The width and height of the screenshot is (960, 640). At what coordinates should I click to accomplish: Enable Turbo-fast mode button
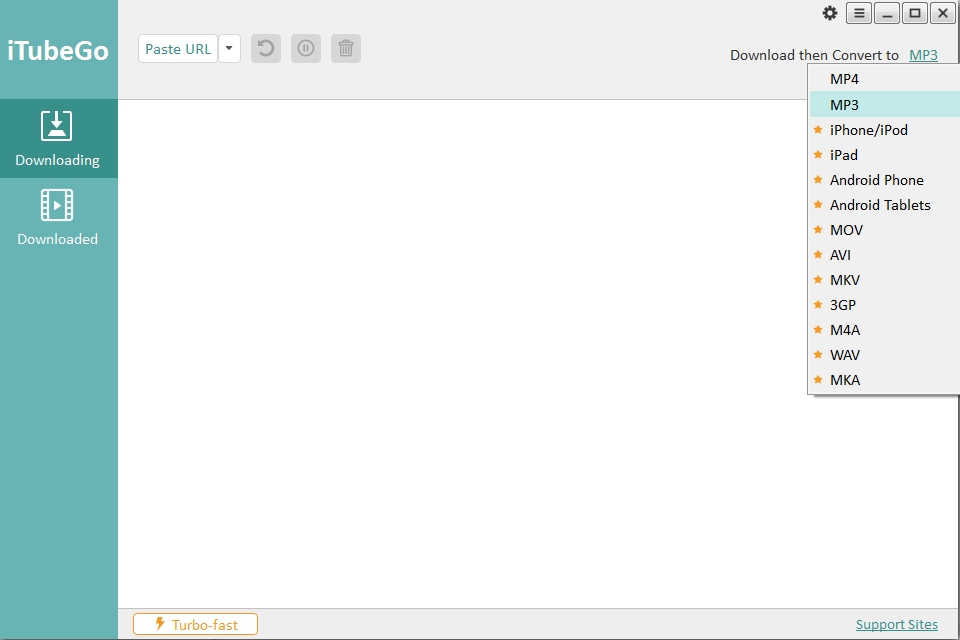(x=195, y=624)
